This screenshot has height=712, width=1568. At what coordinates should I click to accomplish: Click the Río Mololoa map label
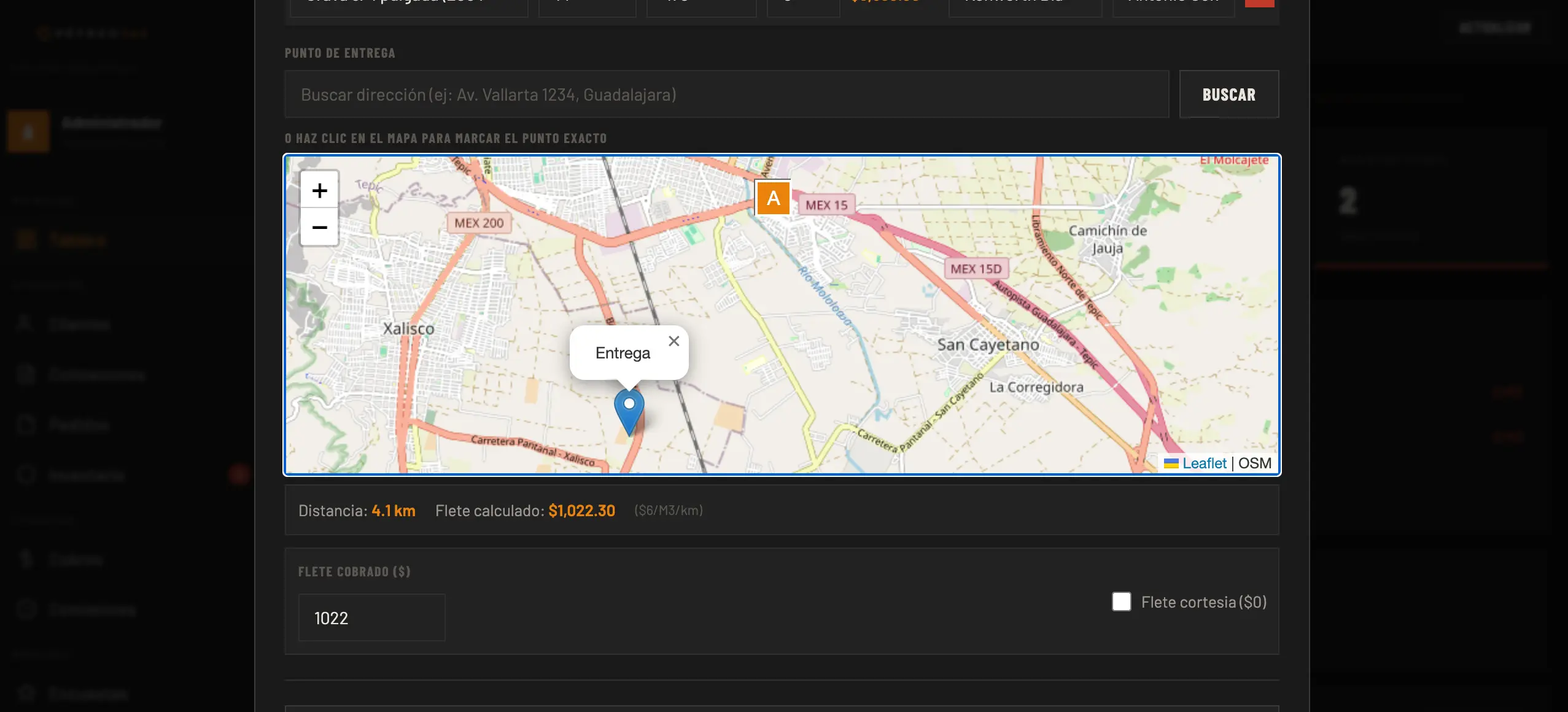pyautogui.click(x=825, y=296)
